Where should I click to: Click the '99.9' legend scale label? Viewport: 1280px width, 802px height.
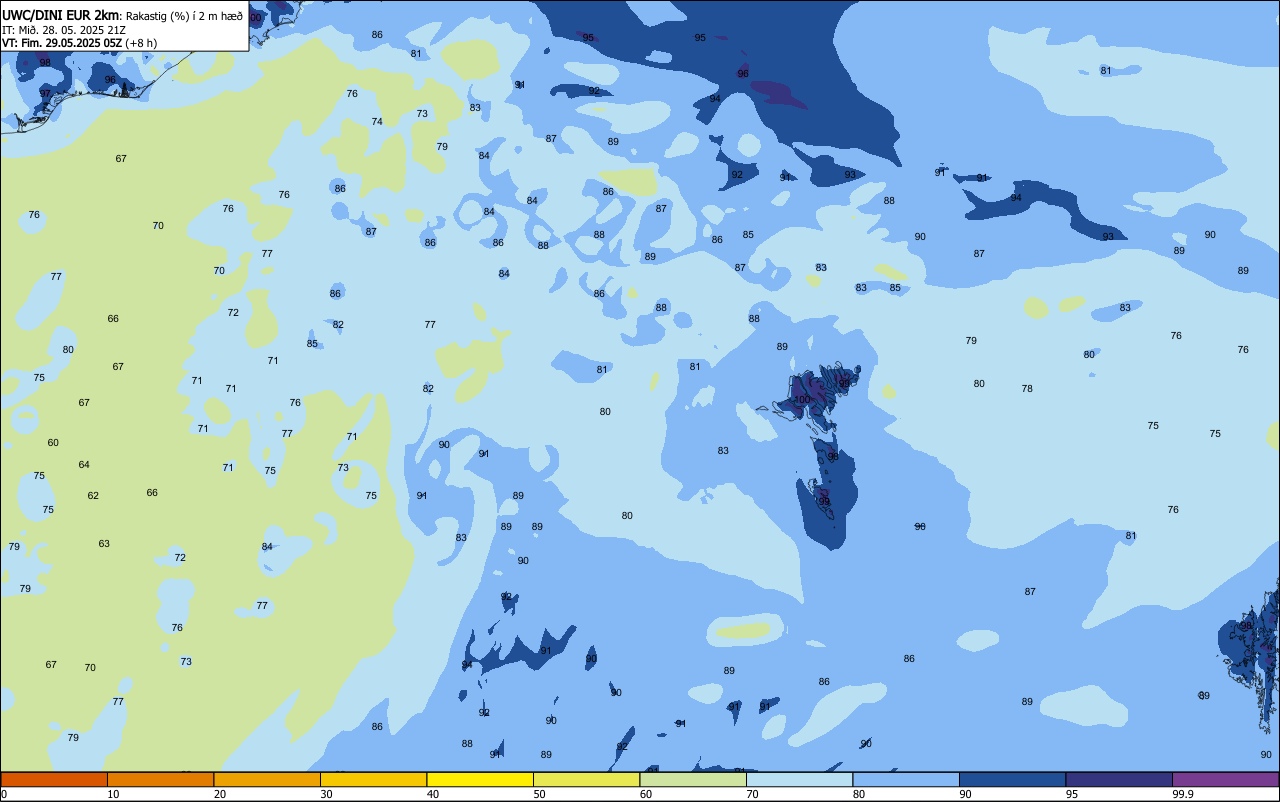[1183, 794]
